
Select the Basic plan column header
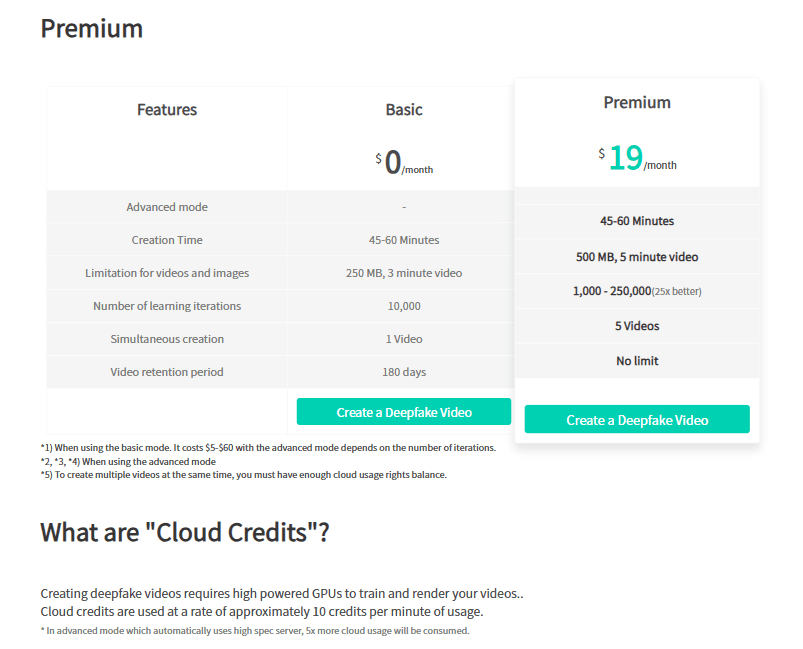[x=404, y=110]
